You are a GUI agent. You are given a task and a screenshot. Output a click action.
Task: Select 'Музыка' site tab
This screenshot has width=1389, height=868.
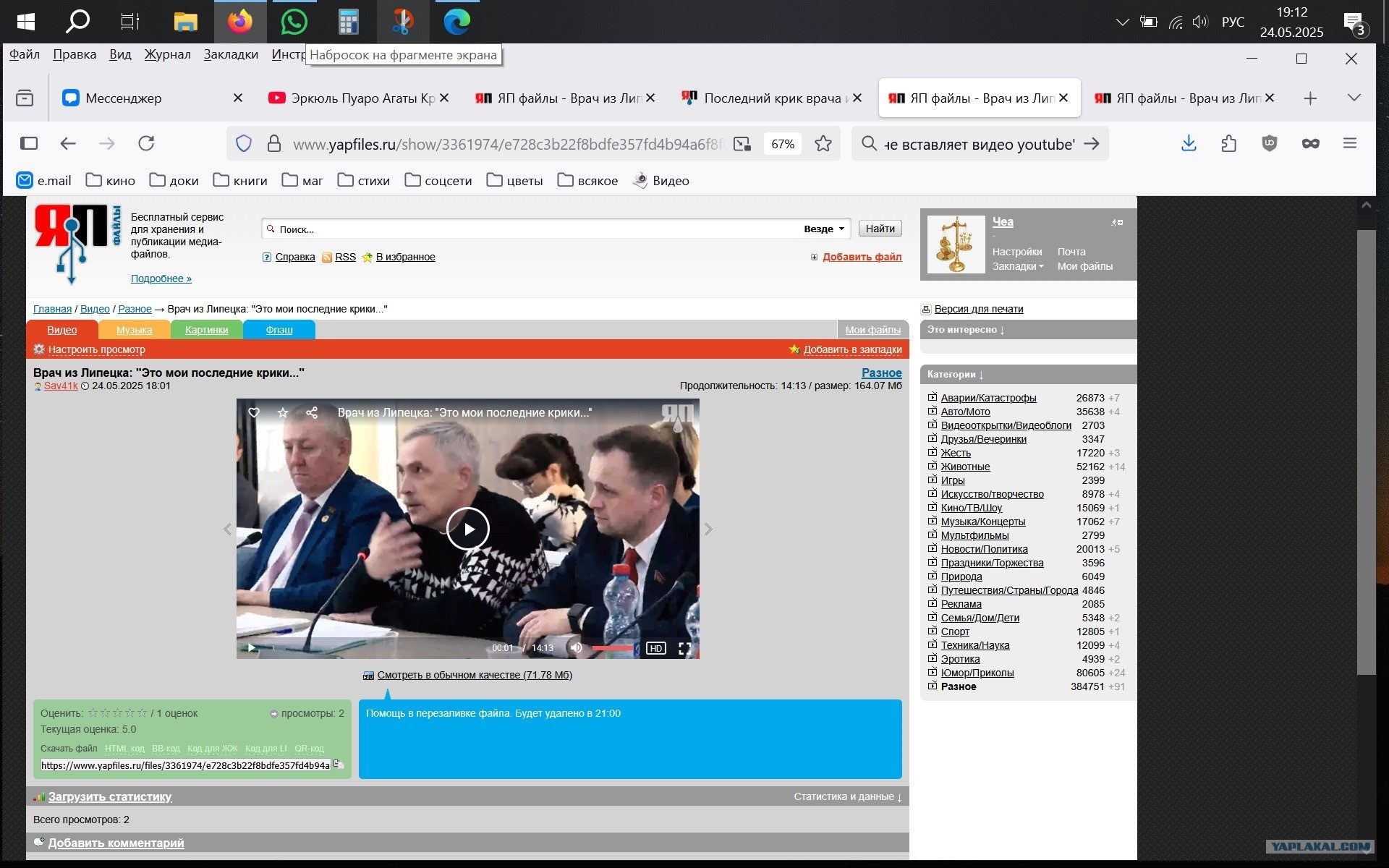(135, 330)
